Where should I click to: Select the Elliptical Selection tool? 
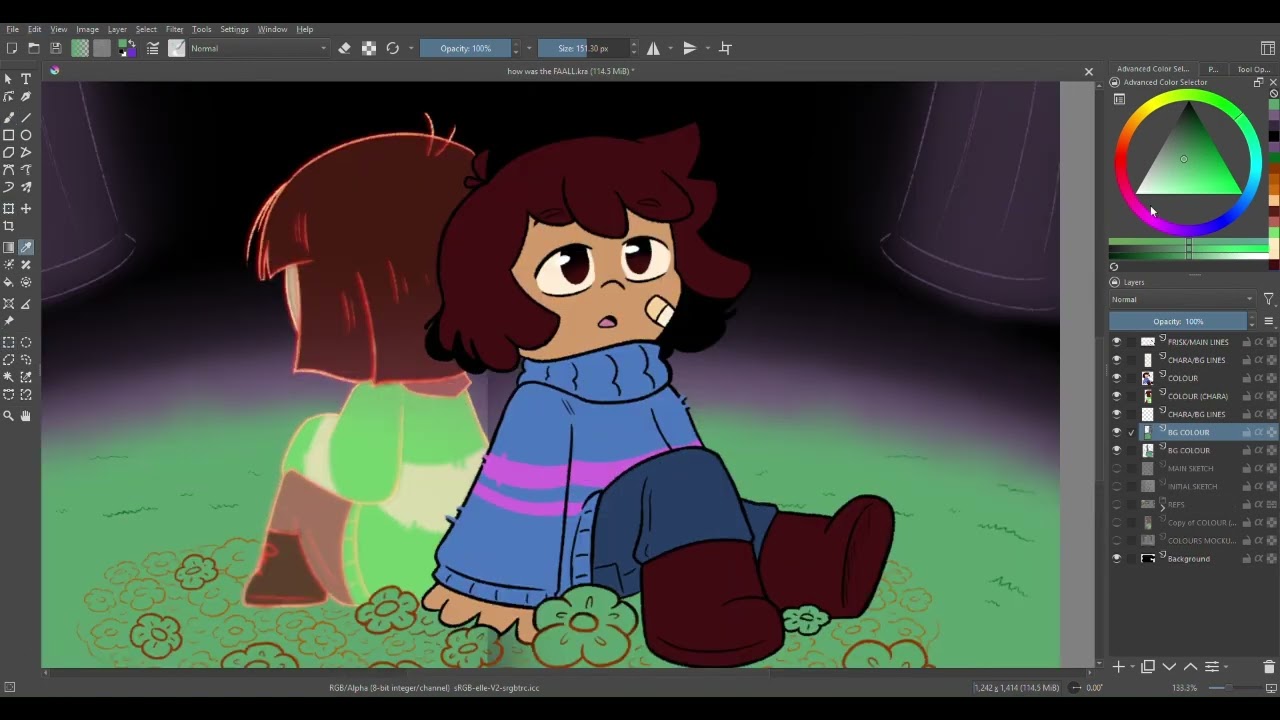[26, 342]
